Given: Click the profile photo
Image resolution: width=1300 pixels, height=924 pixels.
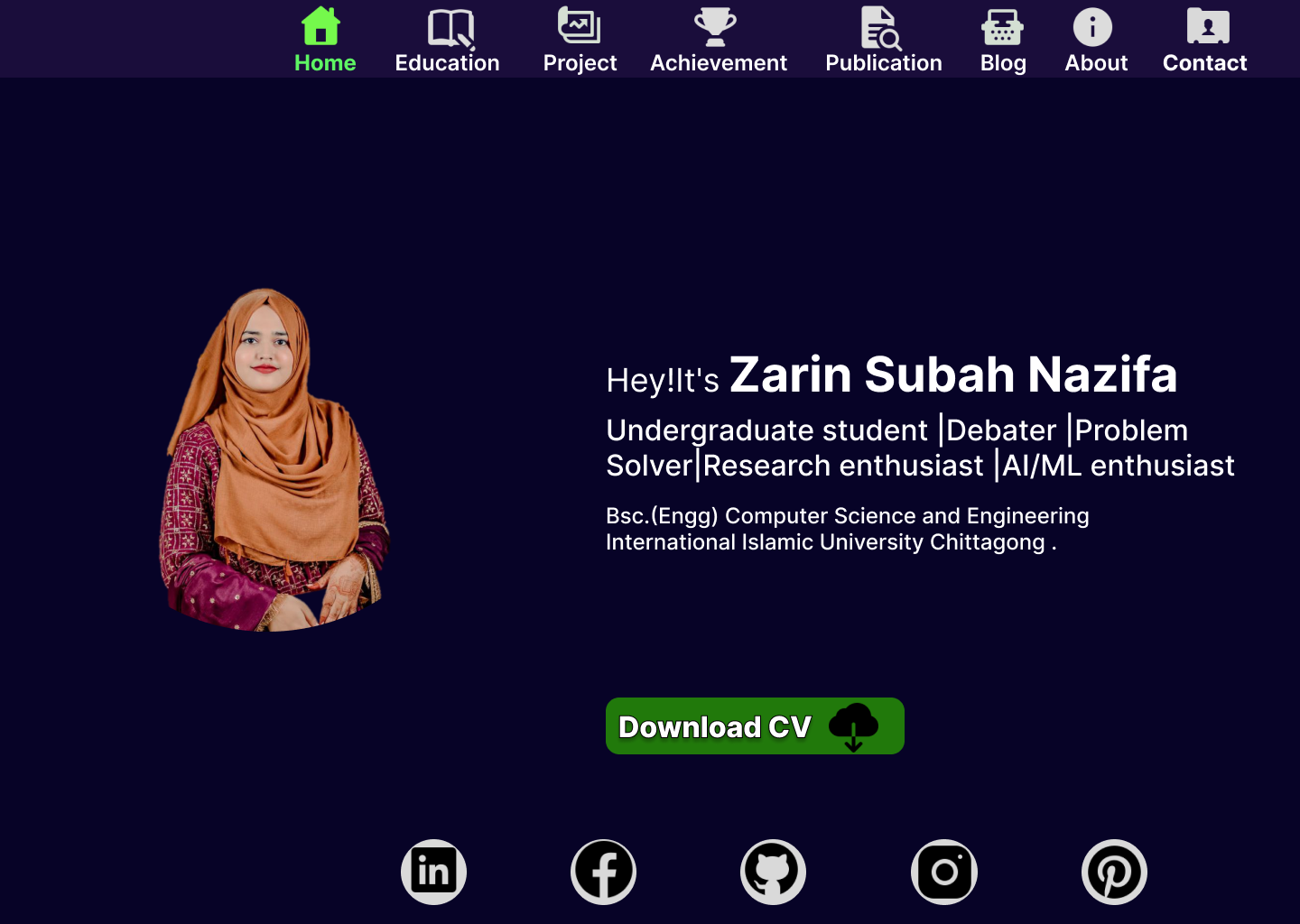Looking at the screenshot, I should (x=274, y=460).
